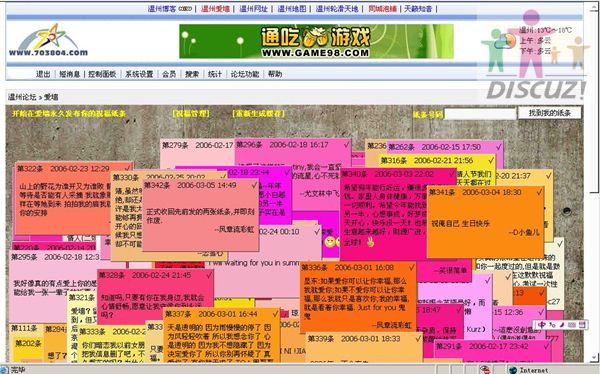Image resolution: width=600 pixels, height=374 pixels.
Task: Click the Internet zone globe icon
Action: tap(513, 370)
